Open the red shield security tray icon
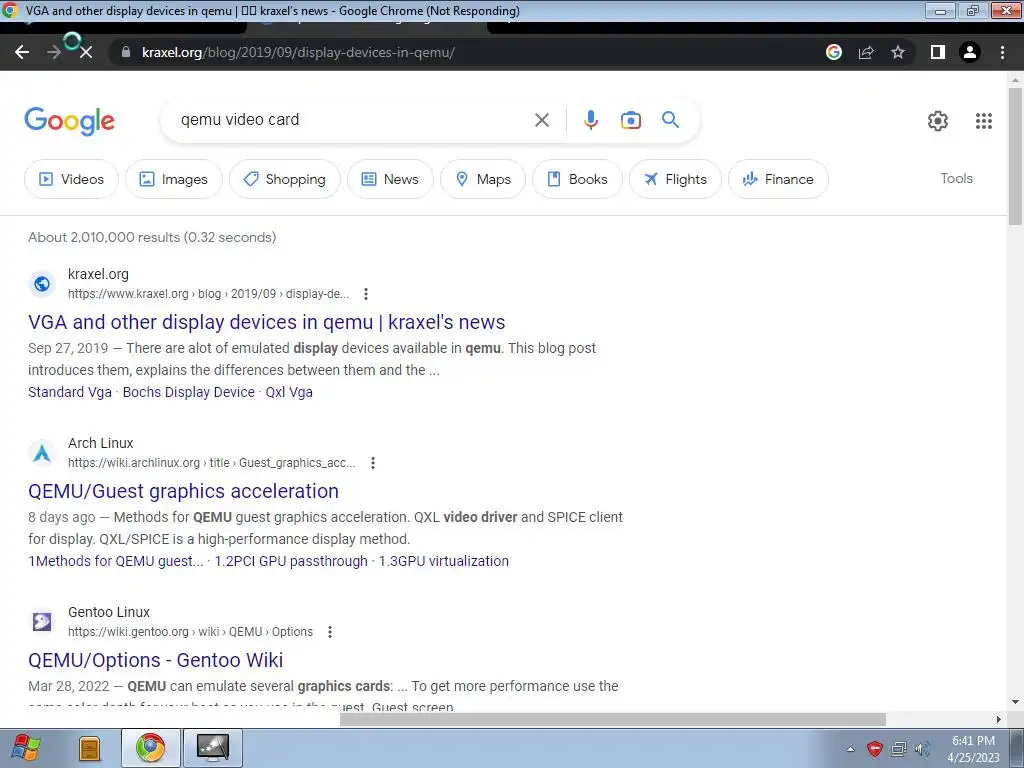This screenshot has width=1024, height=768. pos(874,749)
